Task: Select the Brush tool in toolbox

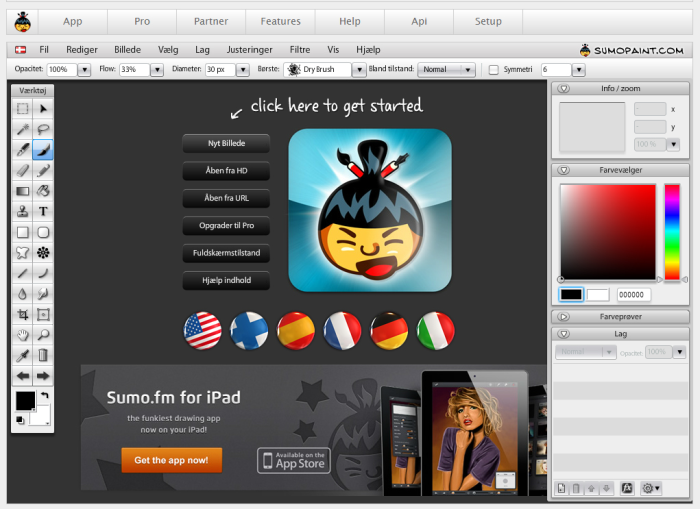Action: click(x=22, y=150)
